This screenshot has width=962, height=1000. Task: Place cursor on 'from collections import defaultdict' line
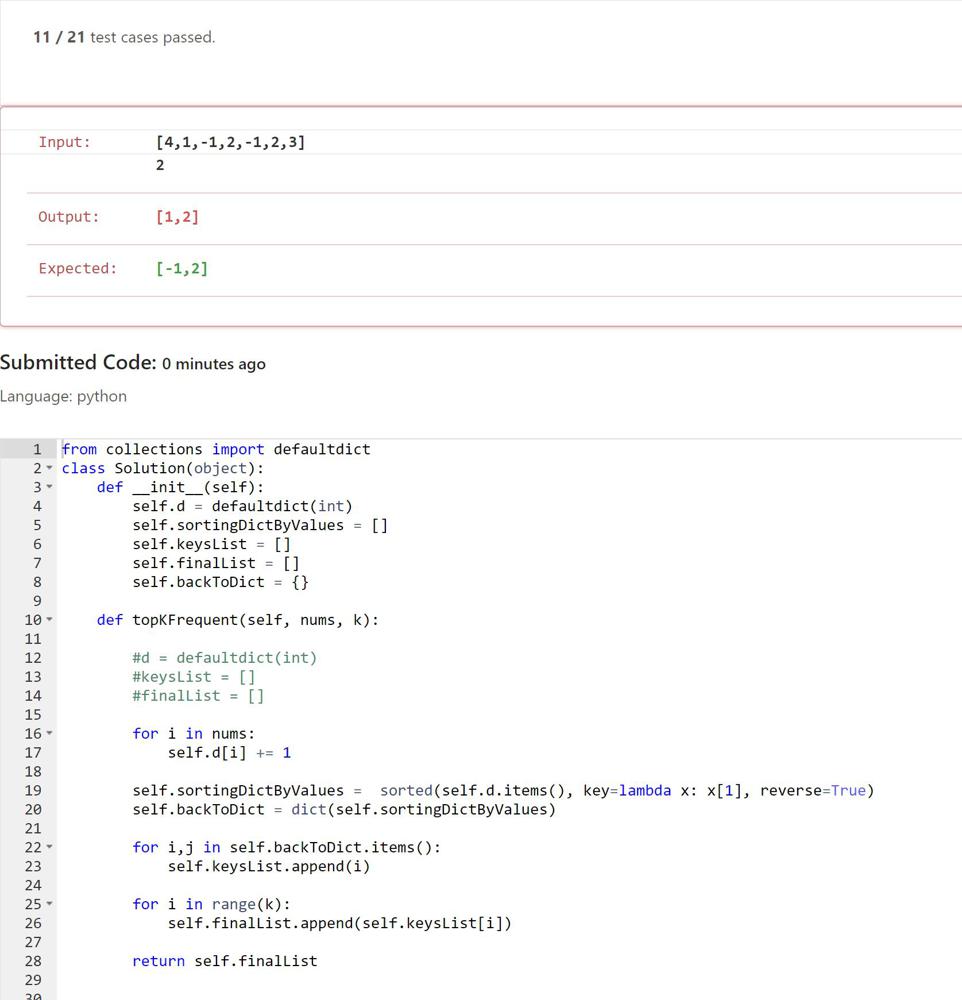coord(216,450)
